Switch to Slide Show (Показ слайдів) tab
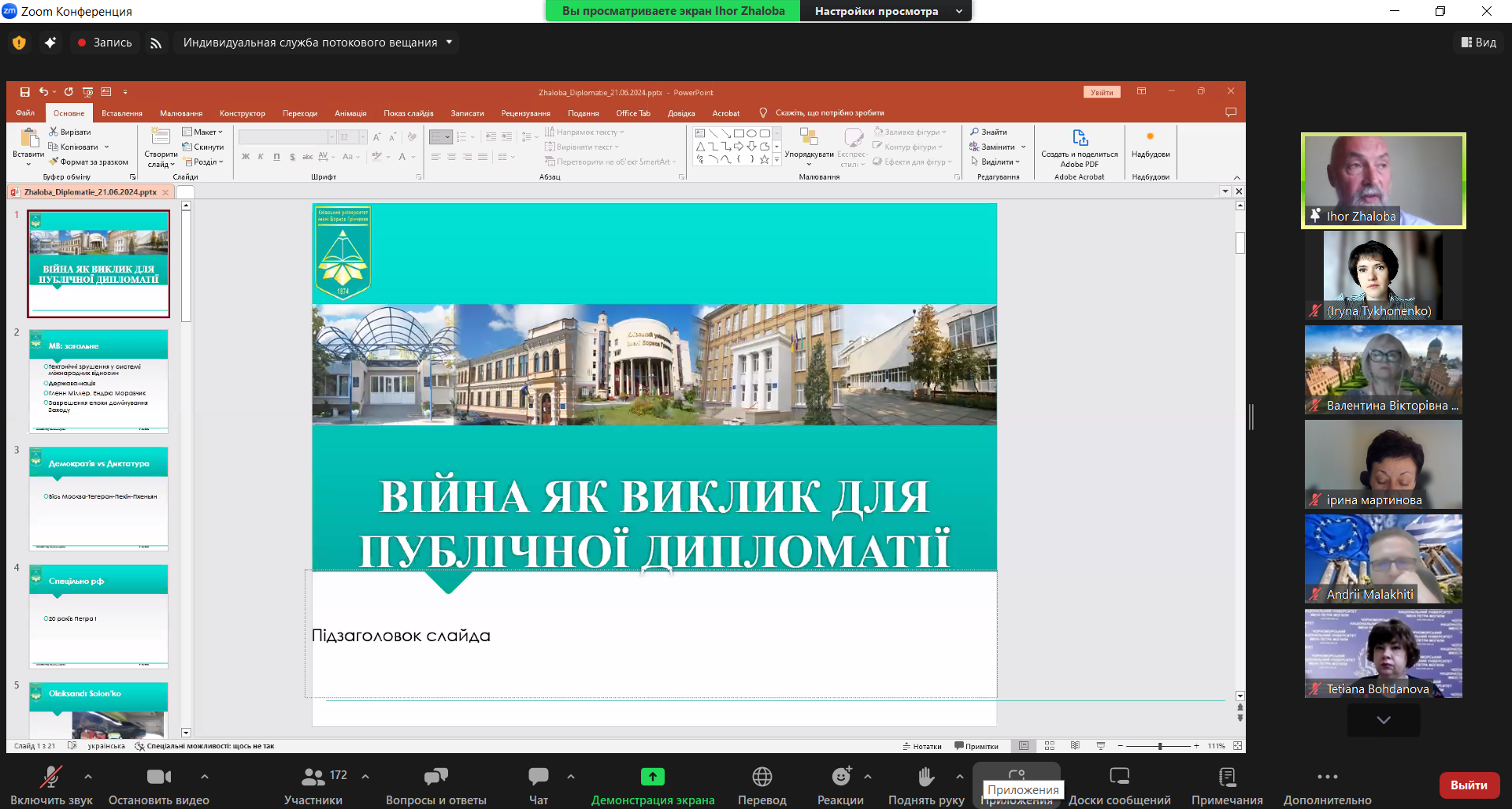Image resolution: width=1512 pixels, height=809 pixels. click(x=409, y=113)
